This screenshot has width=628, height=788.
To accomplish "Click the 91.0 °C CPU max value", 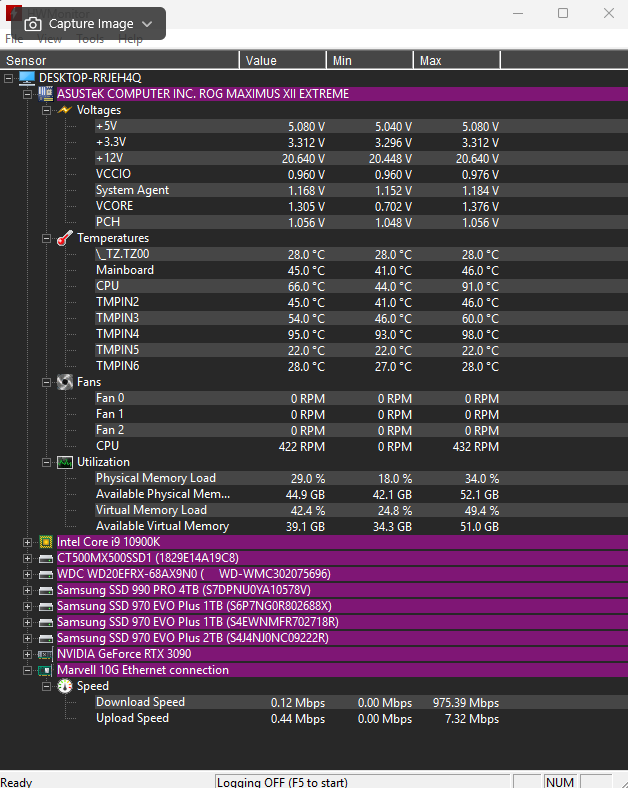I will [x=480, y=286].
